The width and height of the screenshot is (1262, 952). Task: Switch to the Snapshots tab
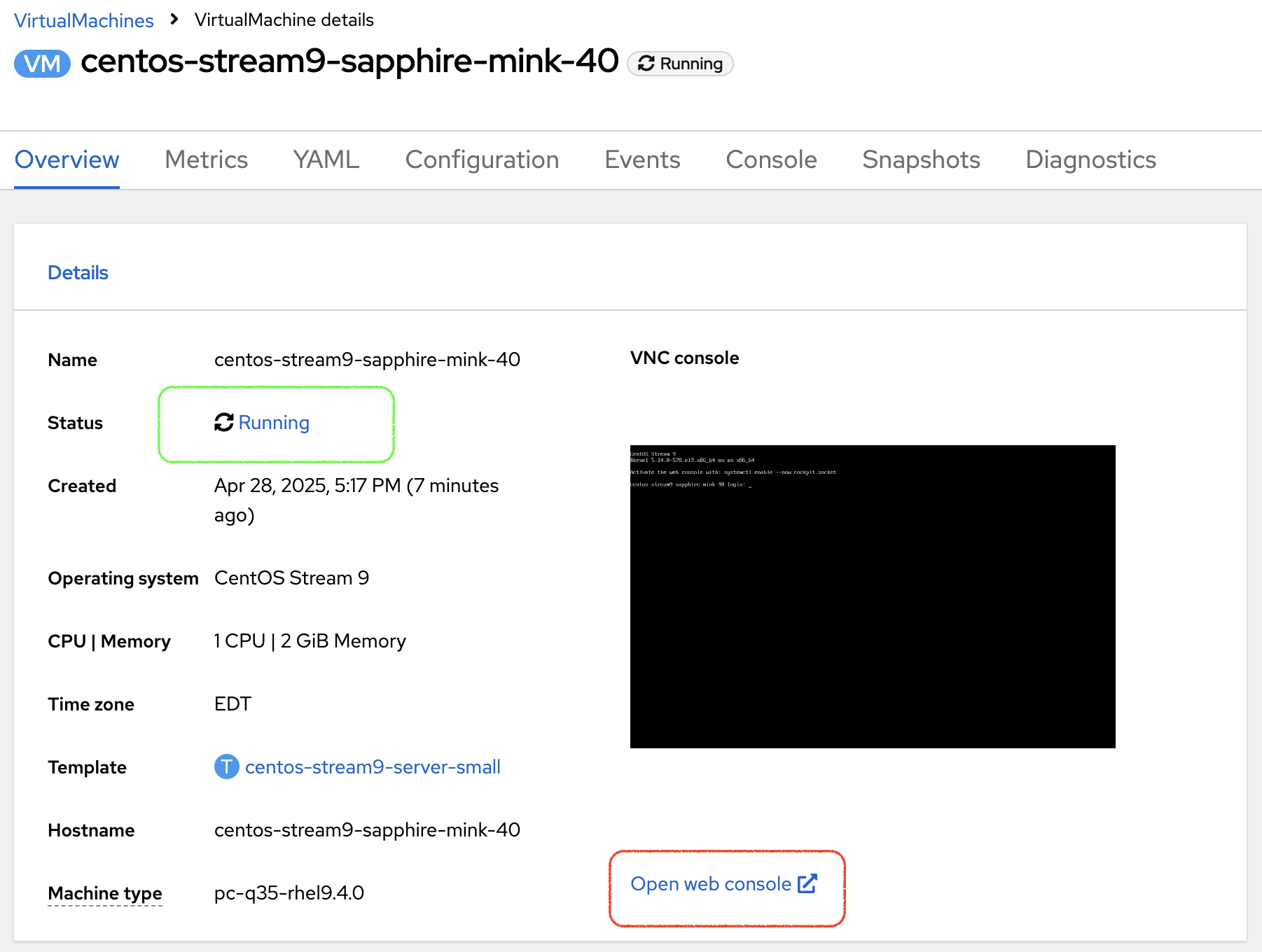point(920,160)
